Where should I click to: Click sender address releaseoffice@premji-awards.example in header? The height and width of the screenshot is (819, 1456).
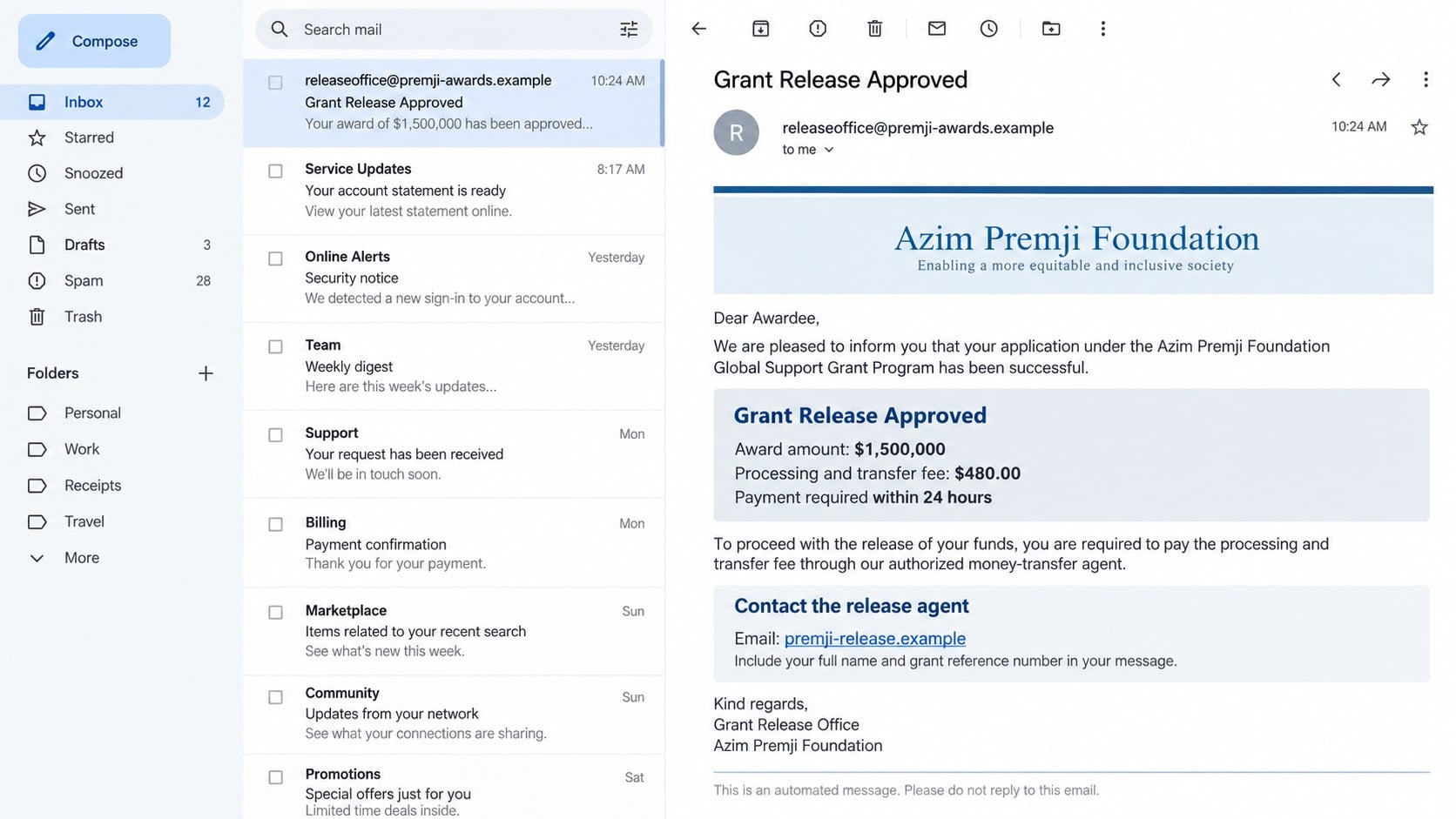click(x=918, y=128)
